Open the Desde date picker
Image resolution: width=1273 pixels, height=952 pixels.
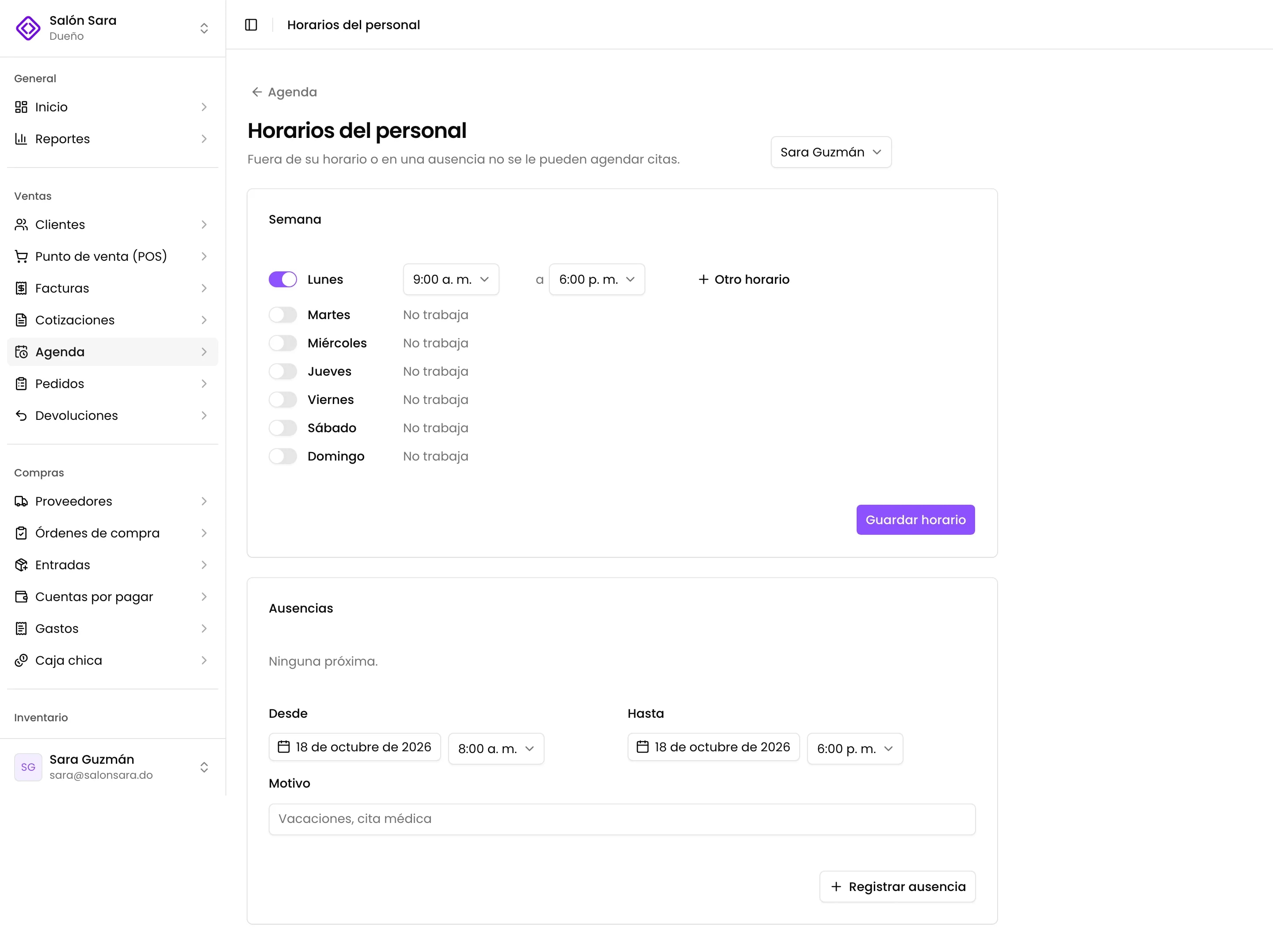click(x=354, y=746)
